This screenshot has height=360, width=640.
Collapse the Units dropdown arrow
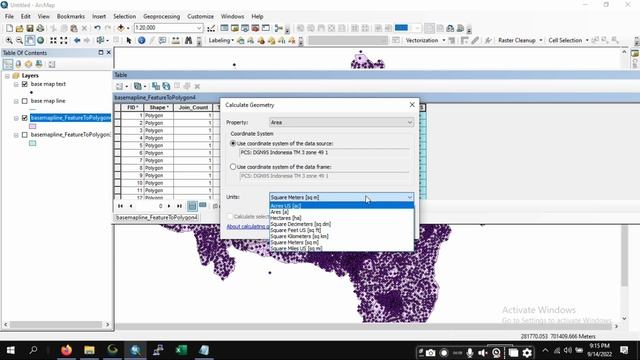(409, 197)
